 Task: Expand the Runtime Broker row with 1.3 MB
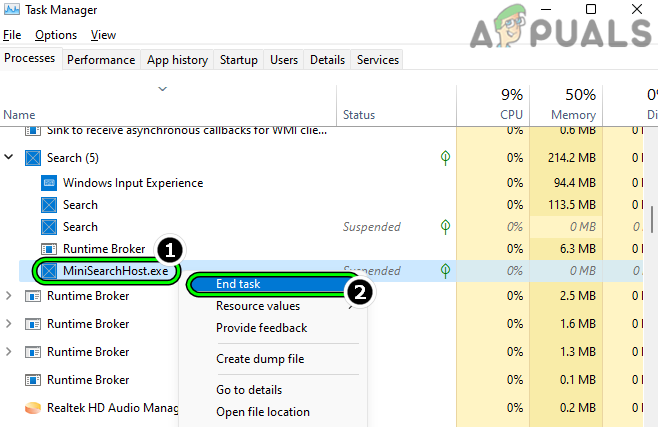pos(8,351)
